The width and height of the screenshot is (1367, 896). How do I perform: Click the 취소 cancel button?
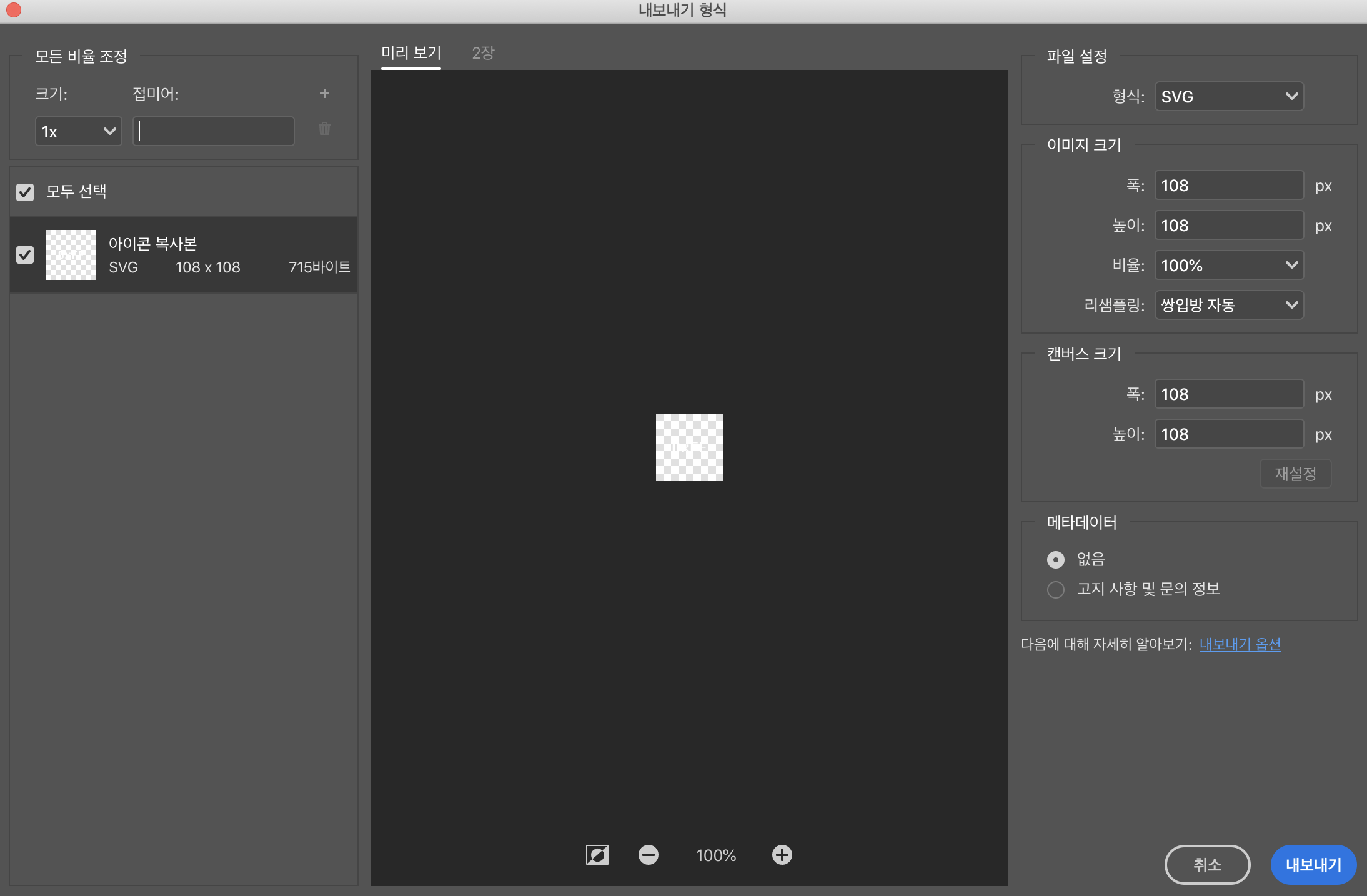pyautogui.click(x=1207, y=865)
